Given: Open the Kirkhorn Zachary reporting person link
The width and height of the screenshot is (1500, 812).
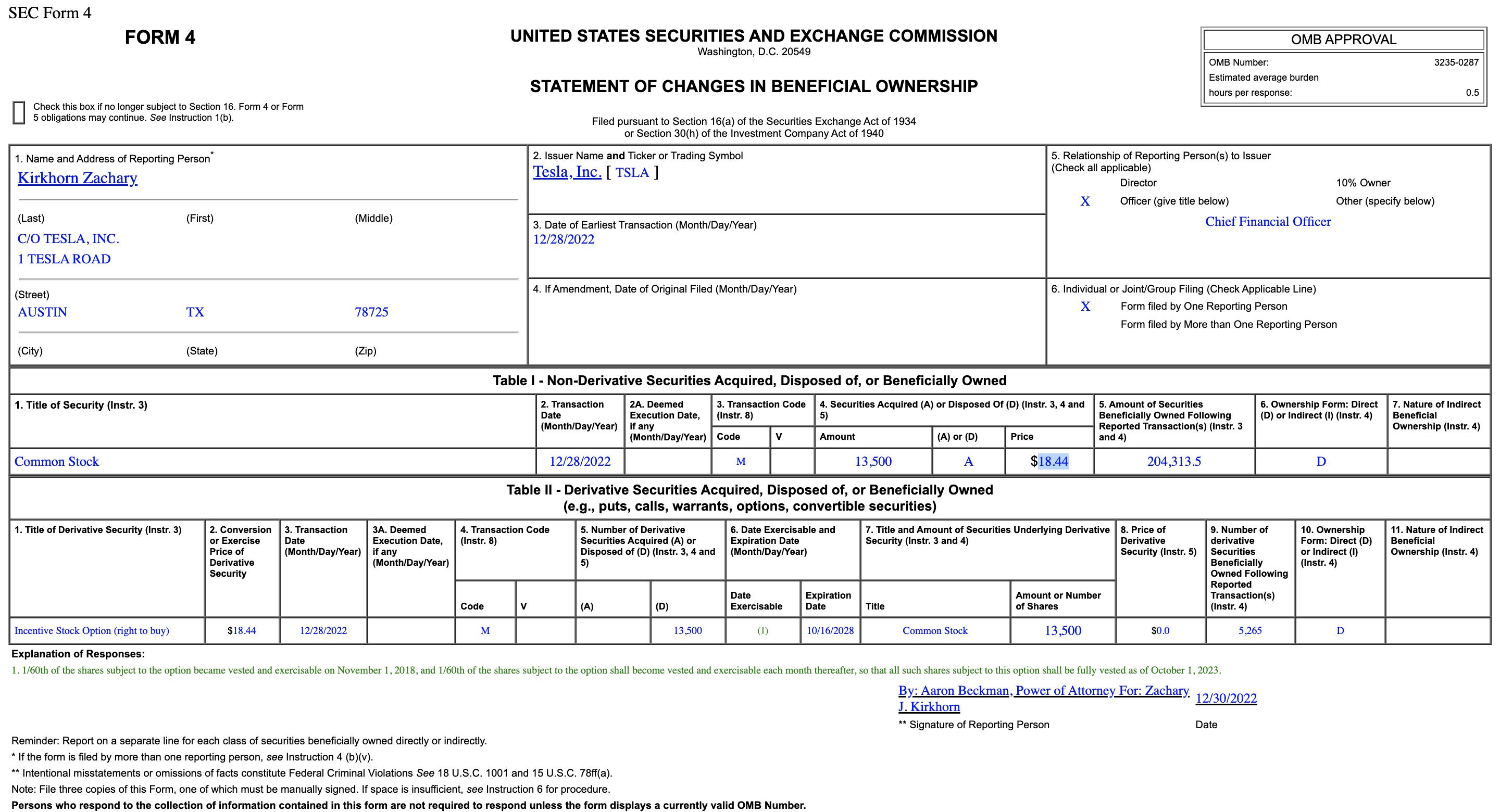Looking at the screenshot, I should click(x=78, y=178).
